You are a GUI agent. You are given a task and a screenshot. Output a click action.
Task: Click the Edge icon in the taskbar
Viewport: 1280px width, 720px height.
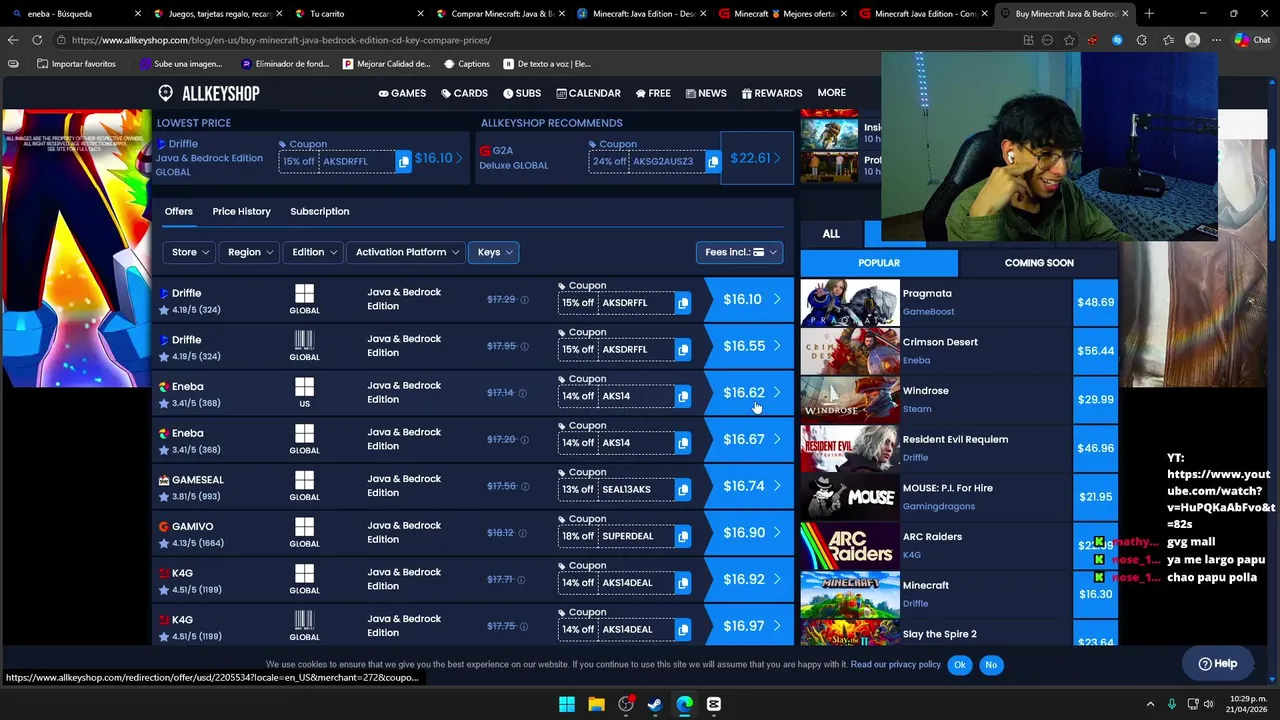pyautogui.click(x=684, y=704)
